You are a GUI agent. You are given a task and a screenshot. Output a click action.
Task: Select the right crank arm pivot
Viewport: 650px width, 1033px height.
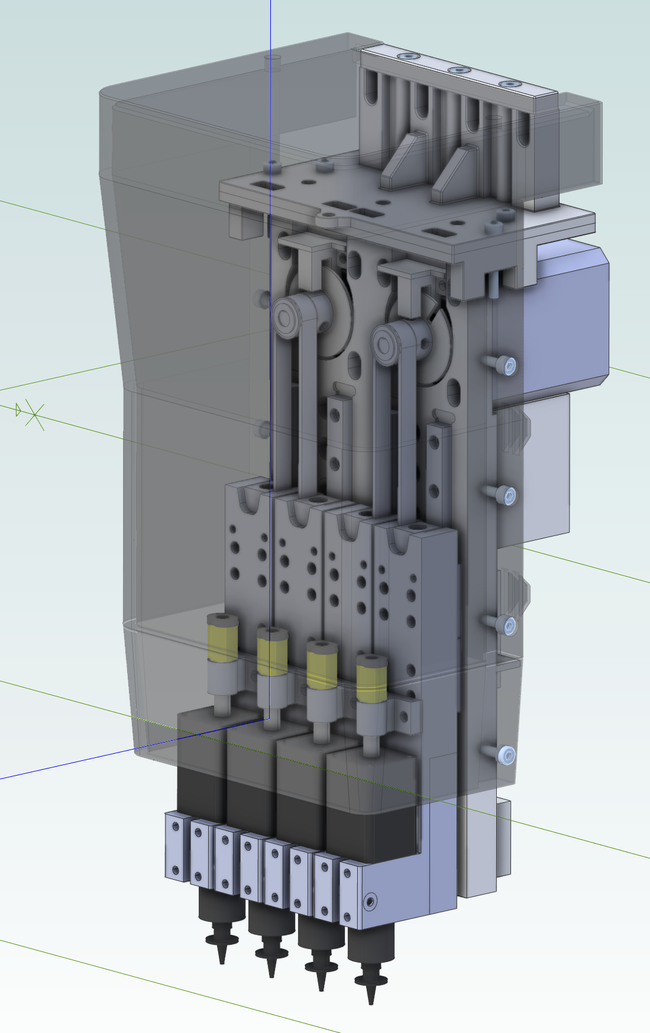(x=385, y=343)
